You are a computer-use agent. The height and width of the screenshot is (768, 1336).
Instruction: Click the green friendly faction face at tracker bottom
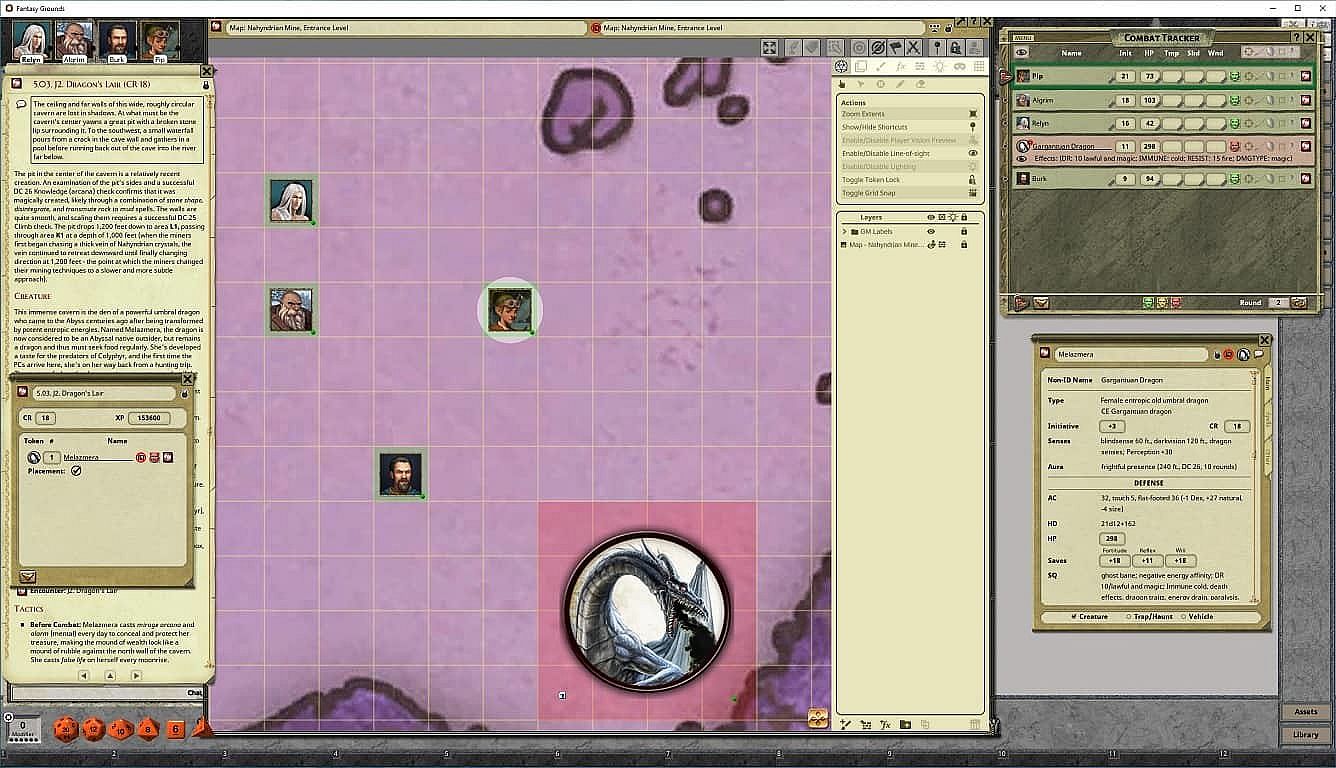tap(1147, 302)
